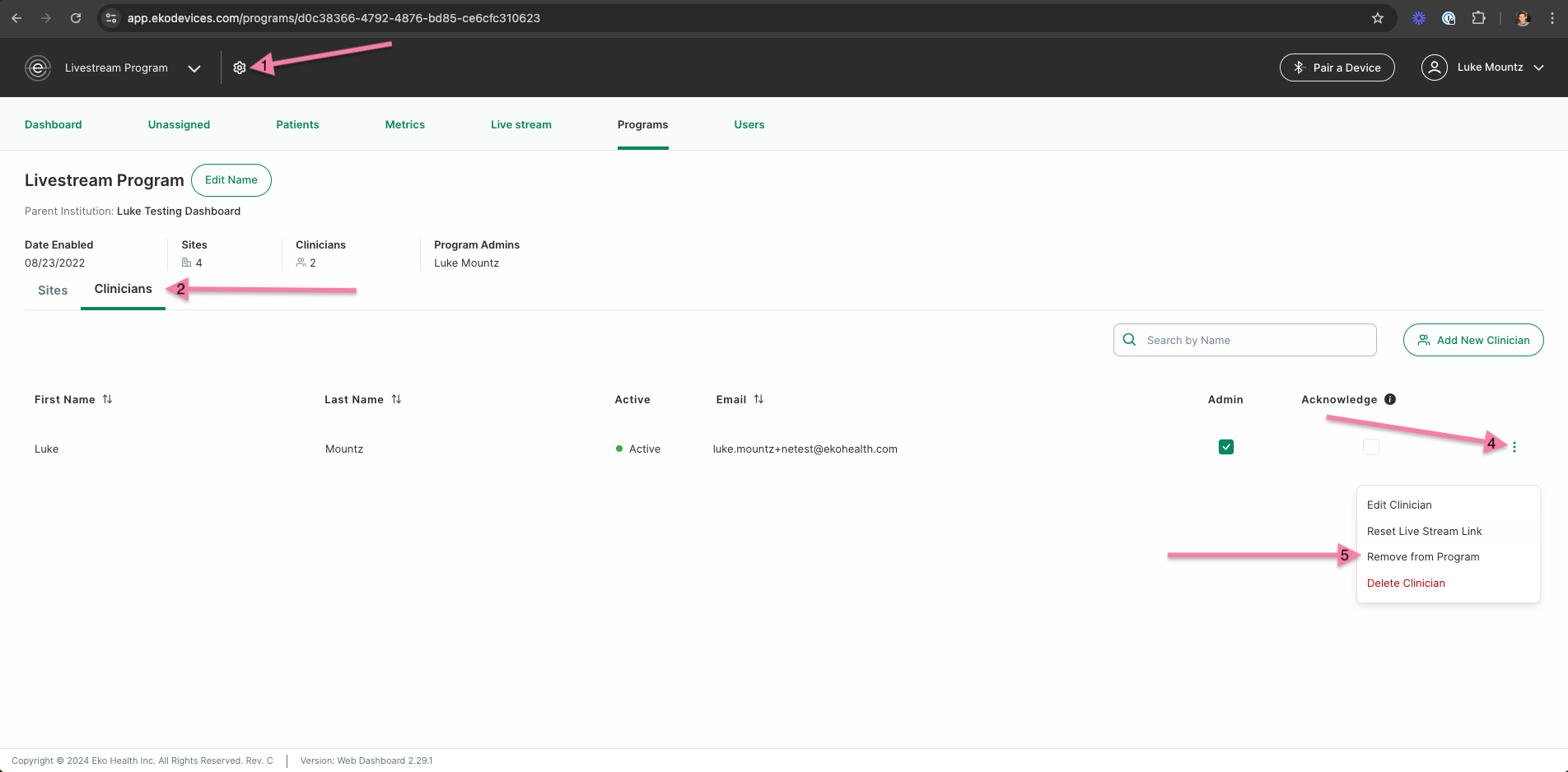Sort by Last Name arrows icon

point(396,399)
